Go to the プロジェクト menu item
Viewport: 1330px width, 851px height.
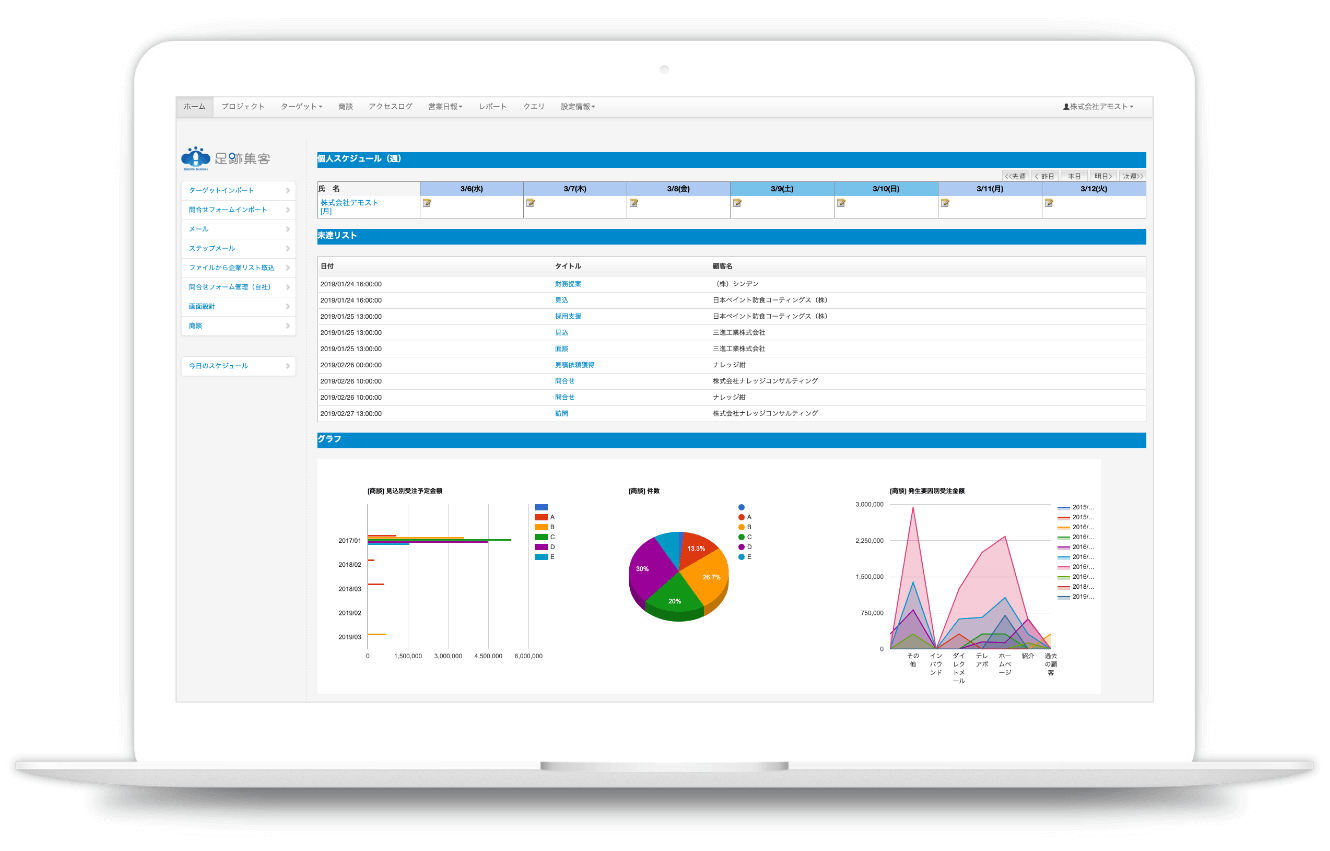(243, 106)
